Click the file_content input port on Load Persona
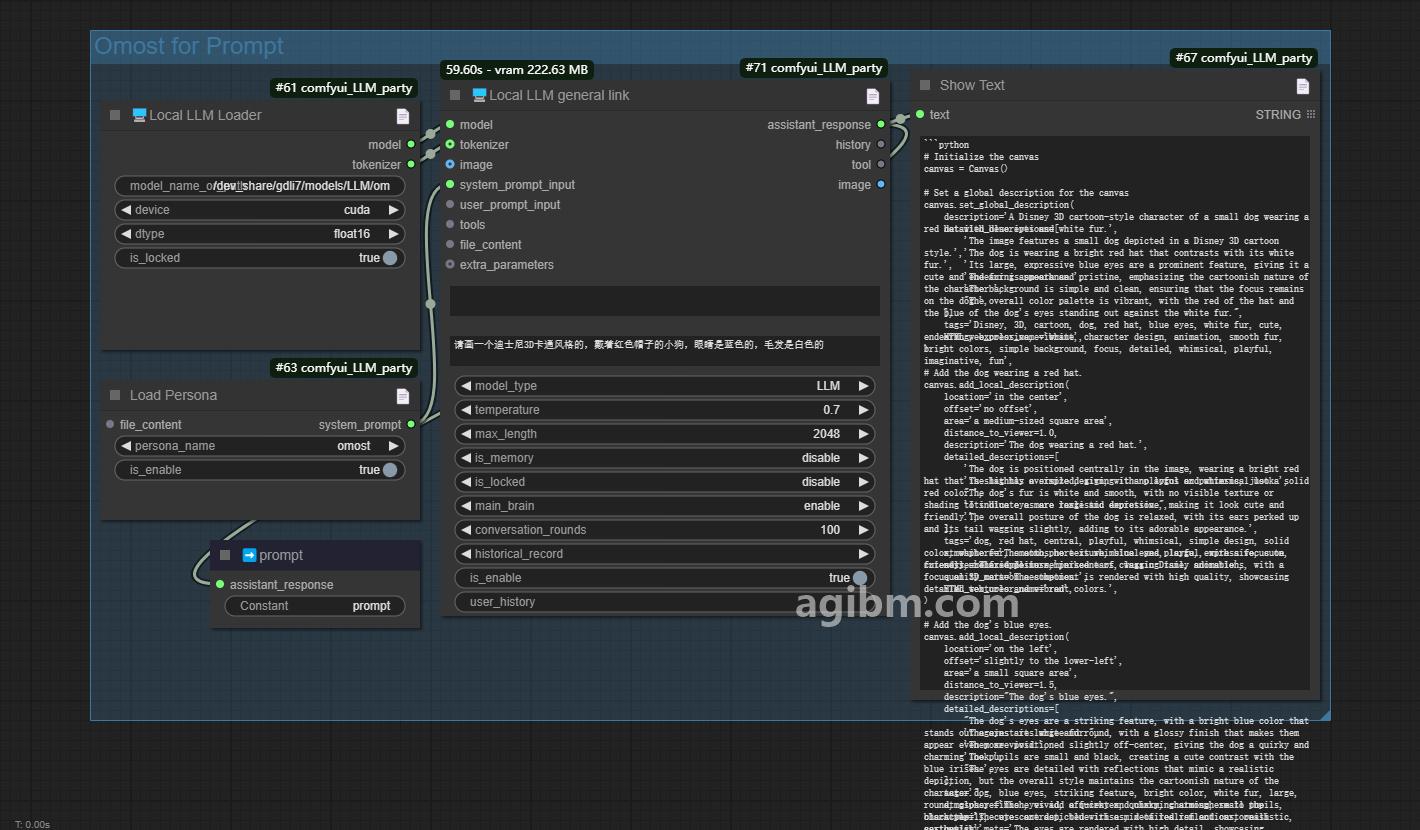 [x=110, y=425]
